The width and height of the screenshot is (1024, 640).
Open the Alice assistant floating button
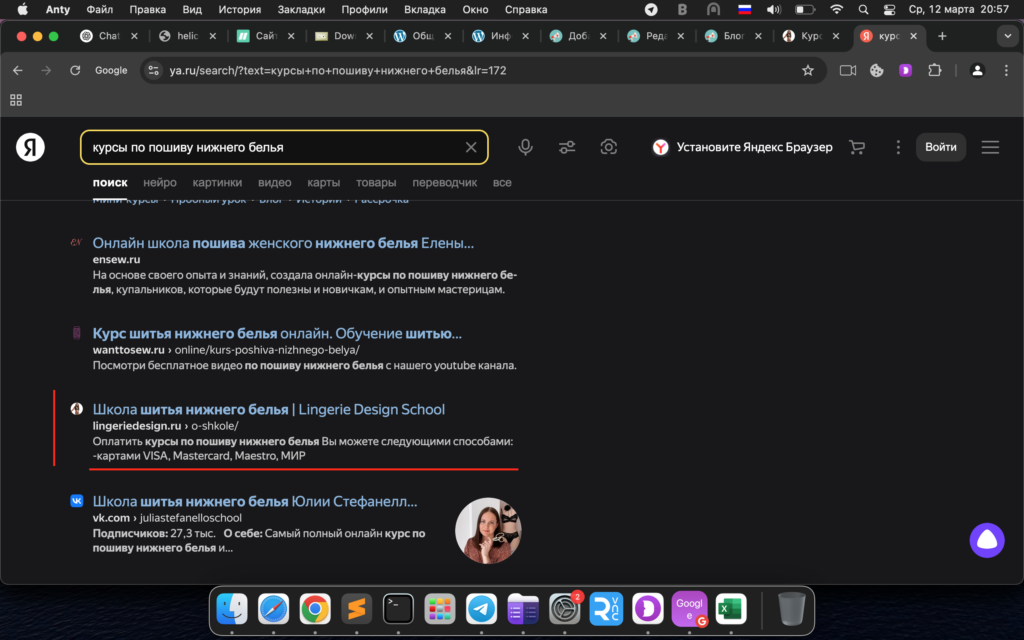[x=987, y=540]
